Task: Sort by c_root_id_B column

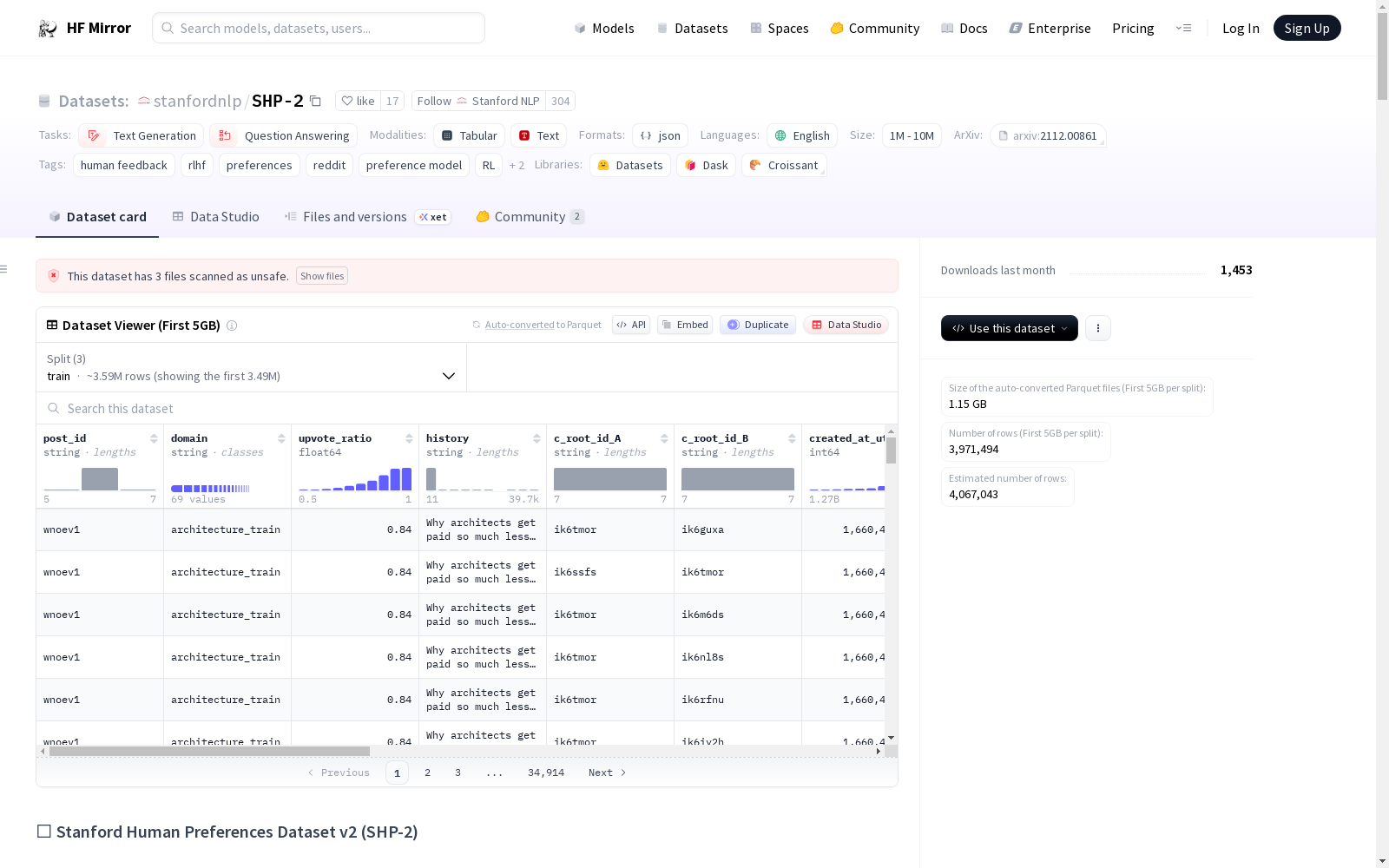Action: [792, 438]
